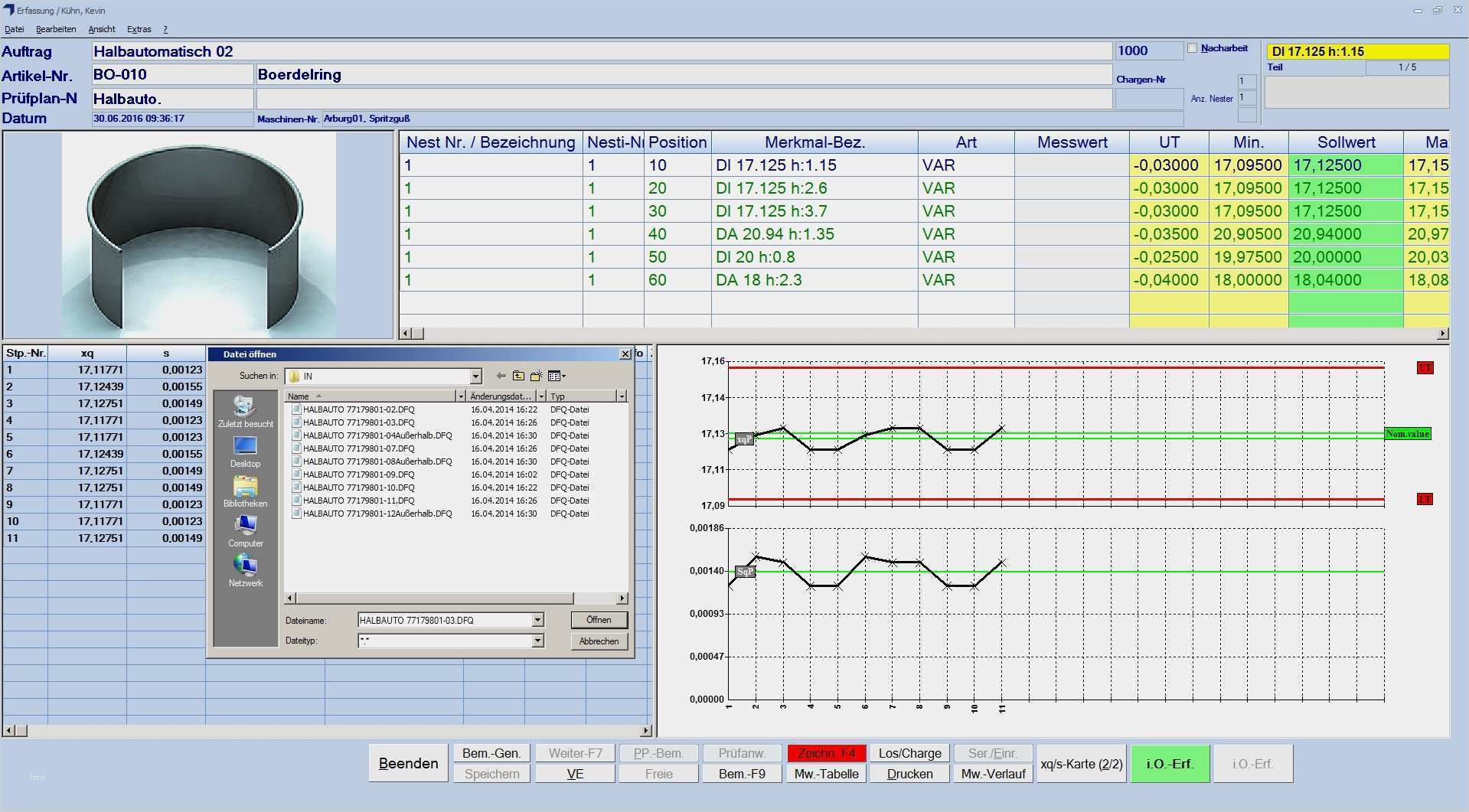Click the xq/s-Karte (2/2) button
The width and height of the screenshot is (1469, 812).
click(1082, 763)
